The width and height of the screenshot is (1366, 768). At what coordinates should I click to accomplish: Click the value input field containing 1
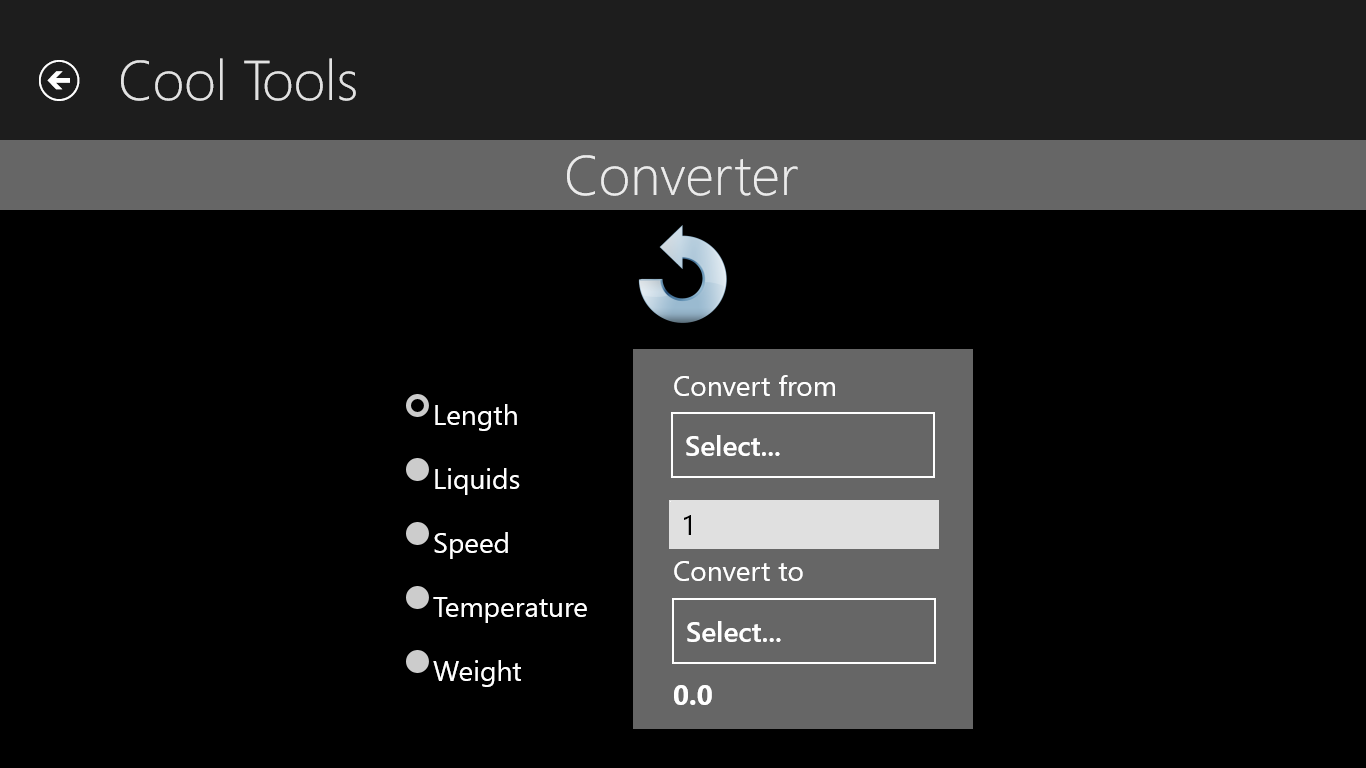click(x=803, y=525)
